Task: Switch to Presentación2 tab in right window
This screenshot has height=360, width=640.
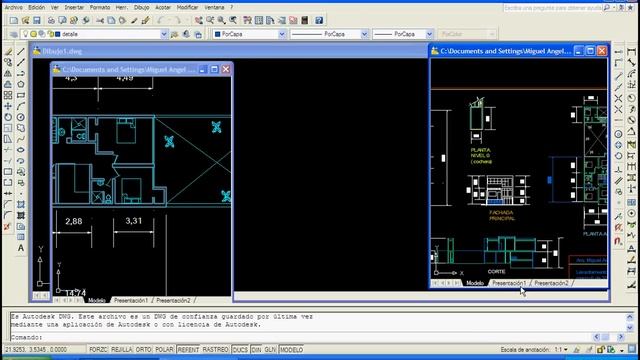Action: (551, 283)
